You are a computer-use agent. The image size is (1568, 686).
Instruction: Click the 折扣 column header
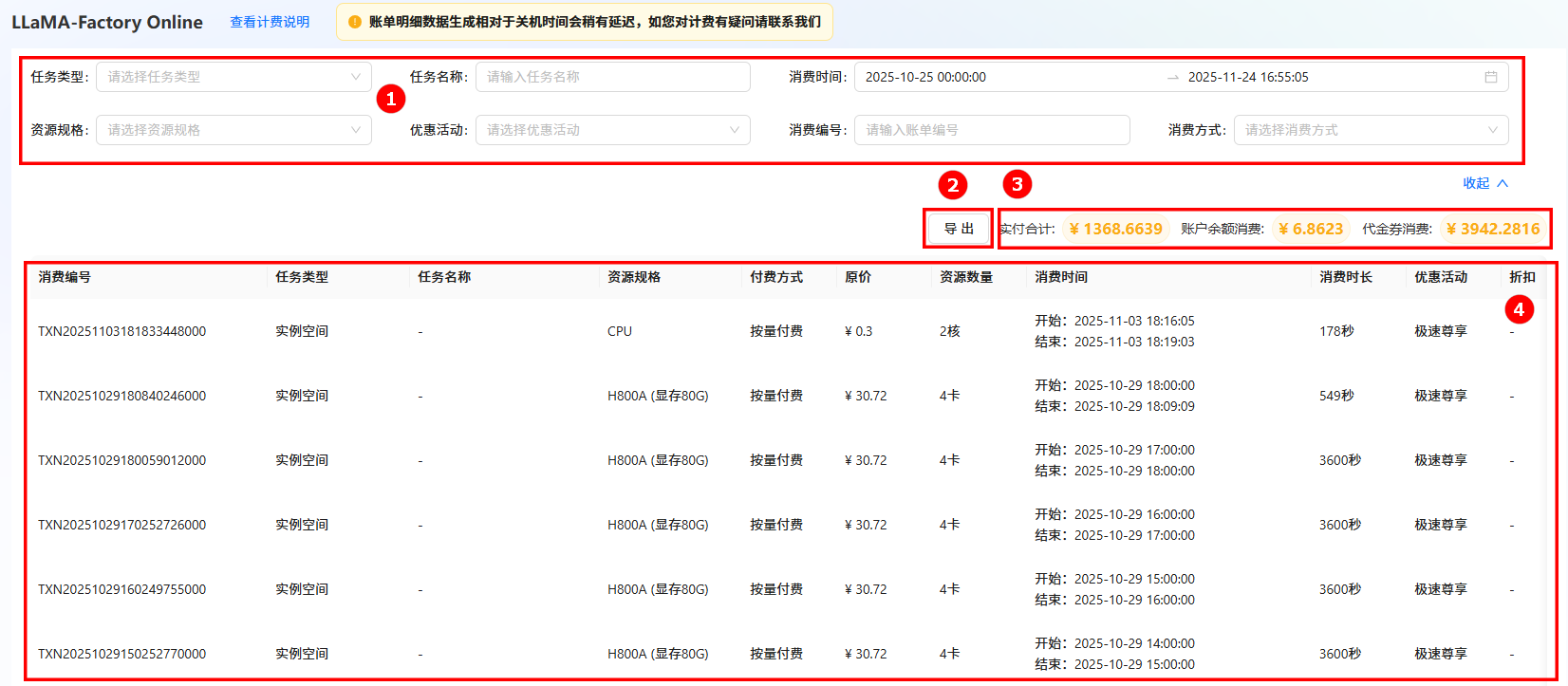pos(1522,277)
